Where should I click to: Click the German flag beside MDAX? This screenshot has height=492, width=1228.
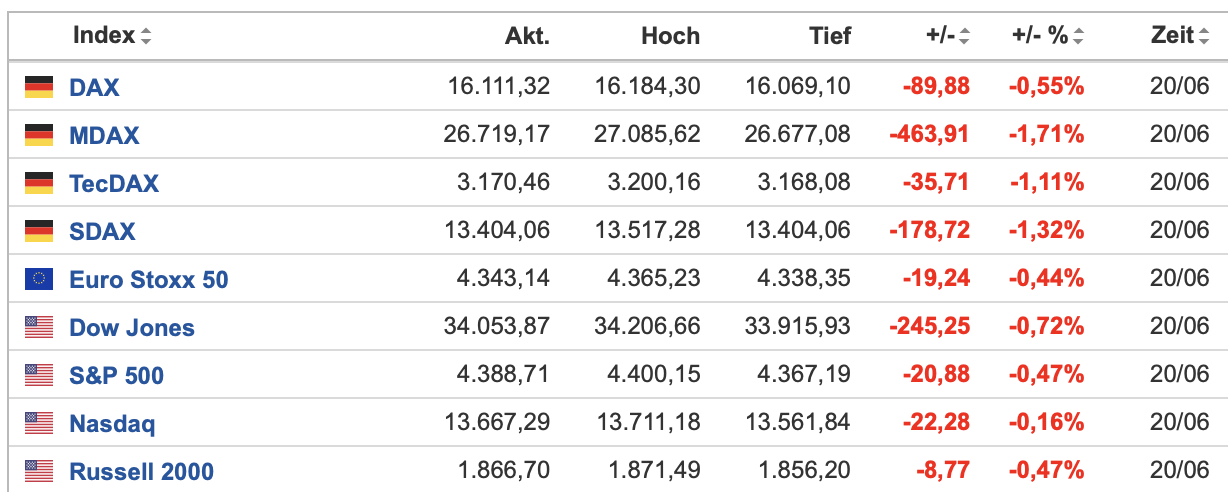click(x=38, y=135)
